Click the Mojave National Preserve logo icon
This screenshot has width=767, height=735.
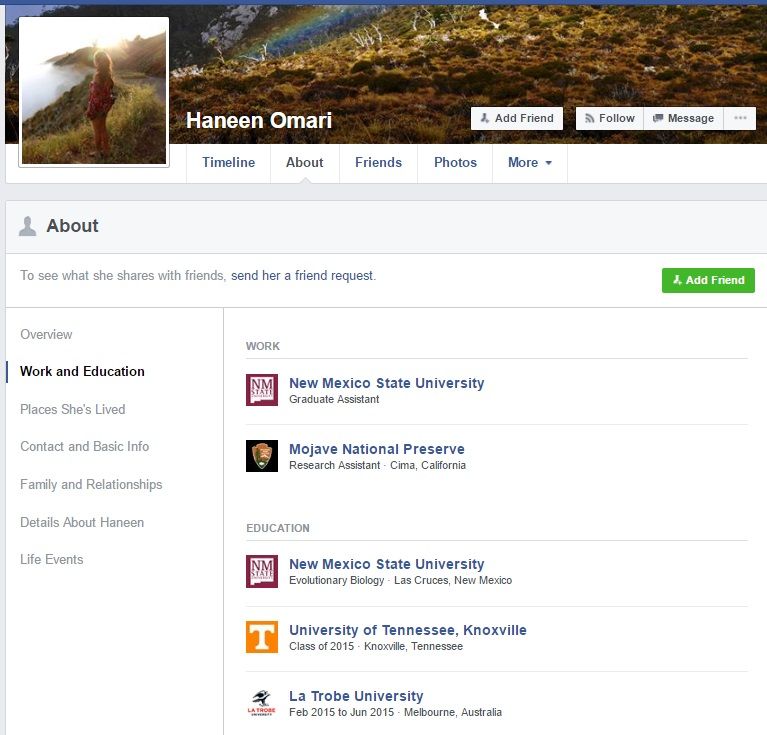(262, 456)
